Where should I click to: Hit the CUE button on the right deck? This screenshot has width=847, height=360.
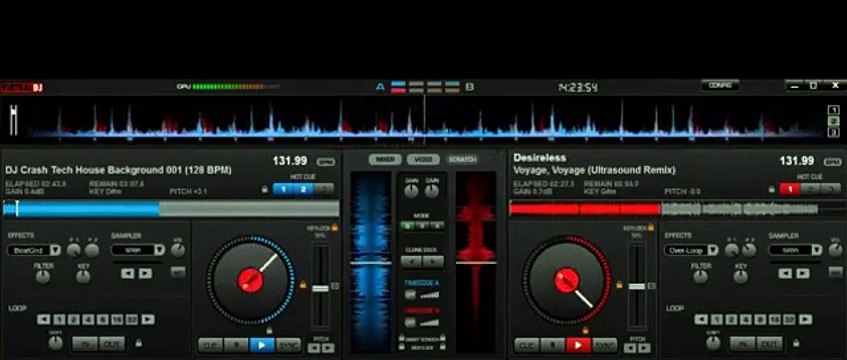[x=526, y=345]
